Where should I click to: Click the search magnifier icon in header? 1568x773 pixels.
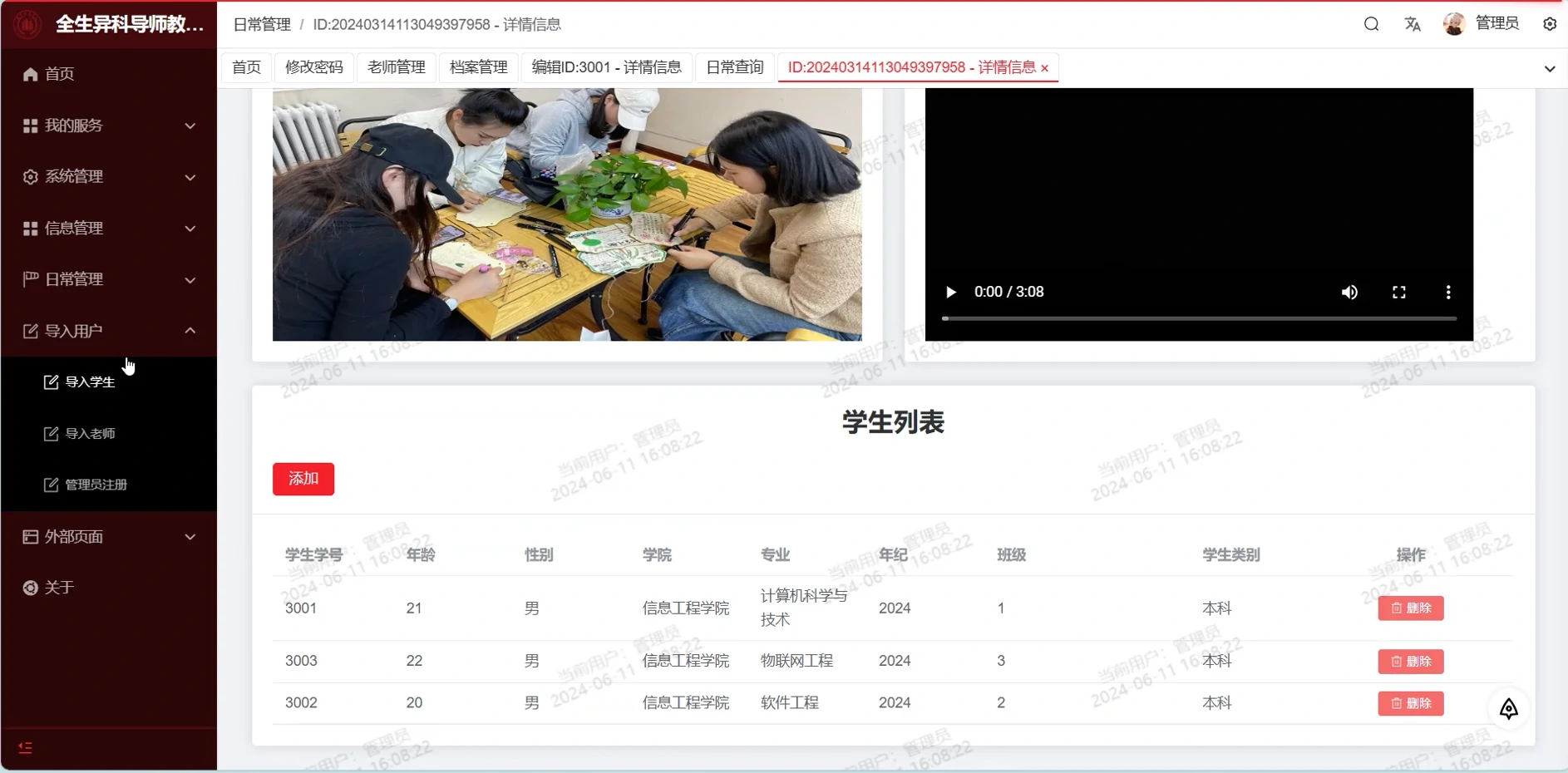tap(1371, 24)
